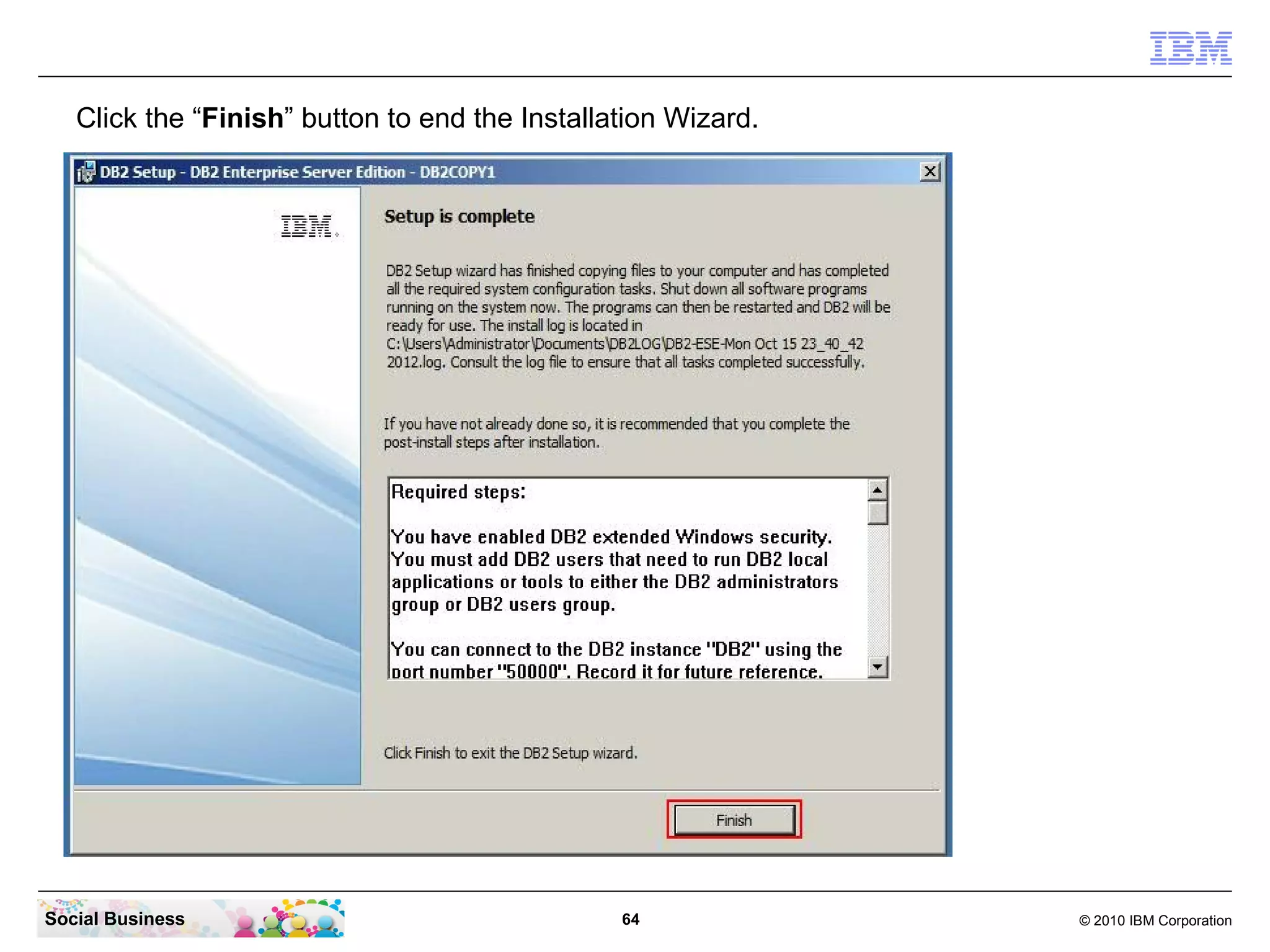This screenshot has height=952, width=1270.
Task: Click the DB2 Setup title bar icon
Action: 86,172
